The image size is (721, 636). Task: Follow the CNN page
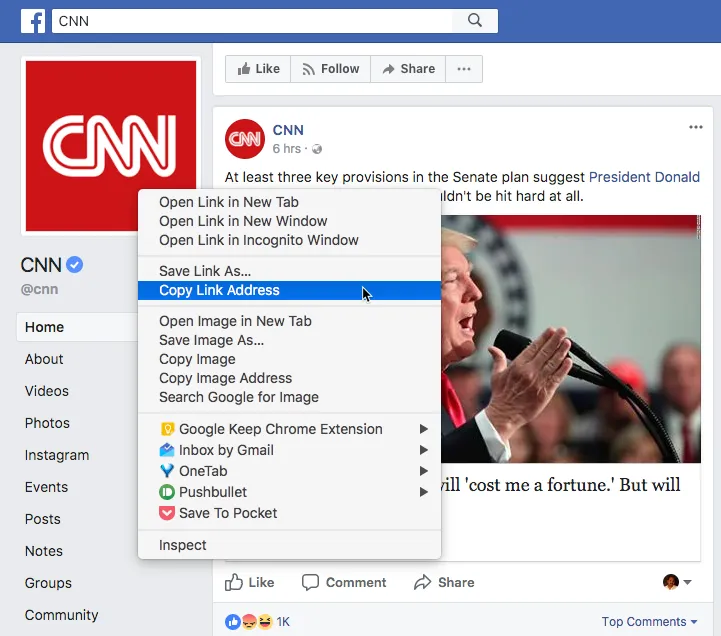[330, 69]
